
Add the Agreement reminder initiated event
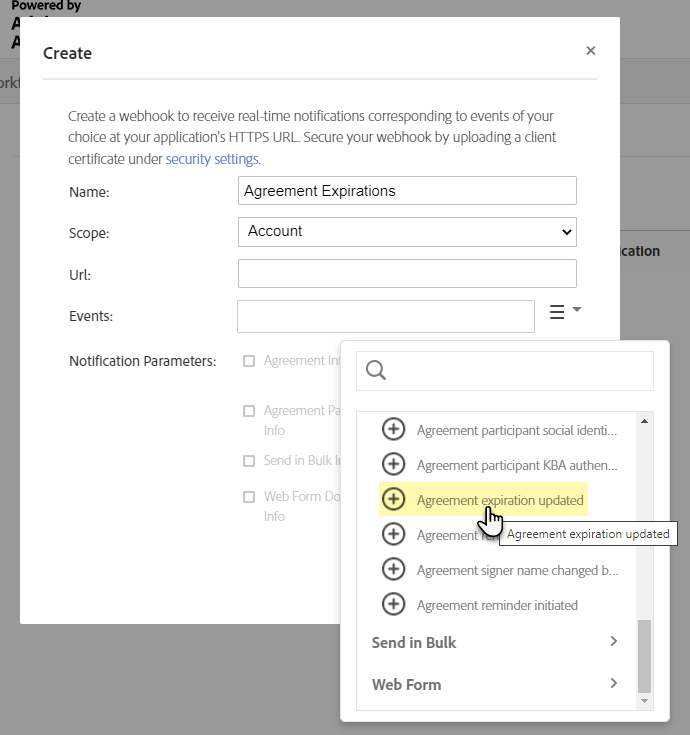(x=394, y=605)
